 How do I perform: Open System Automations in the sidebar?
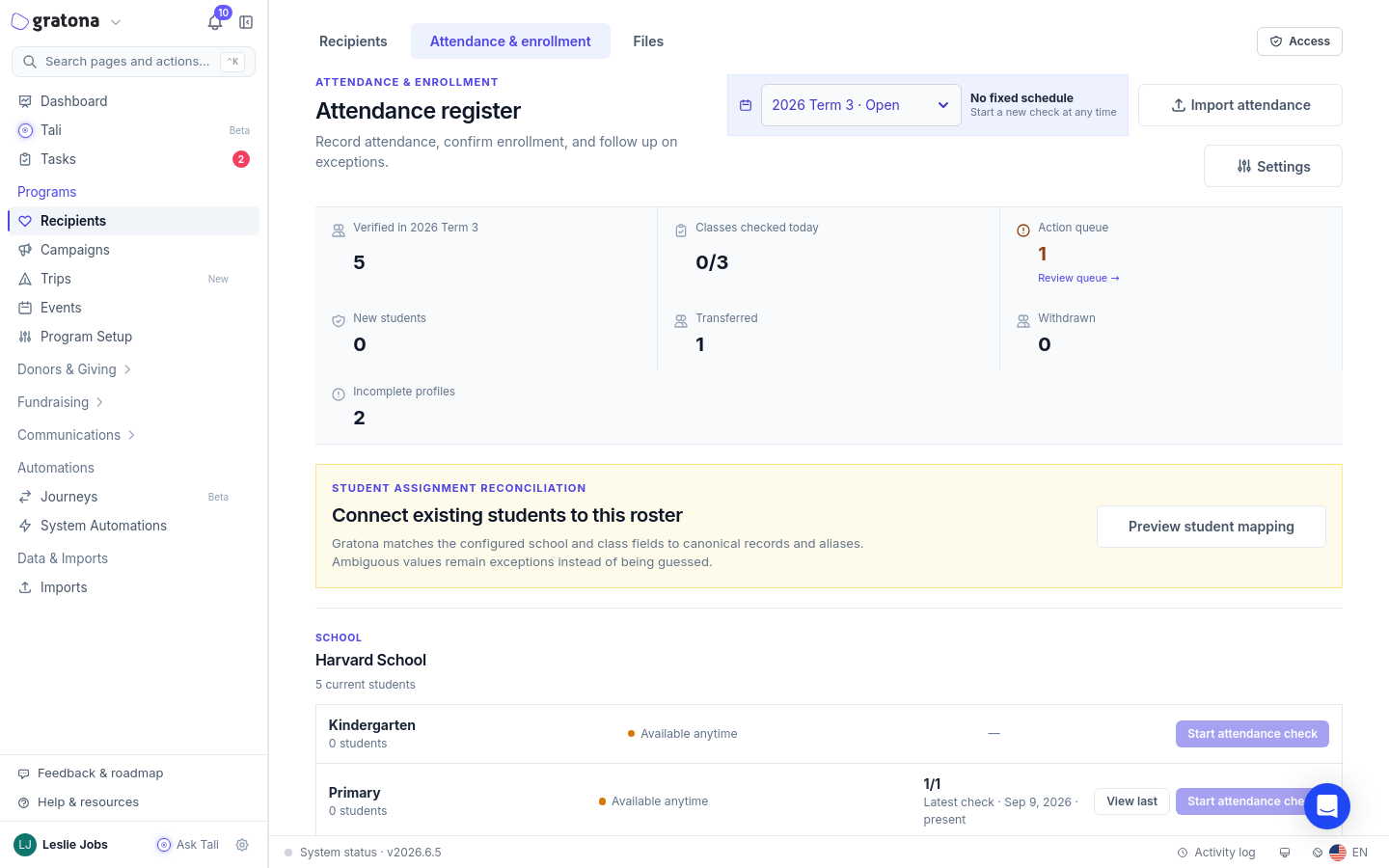click(133, 526)
